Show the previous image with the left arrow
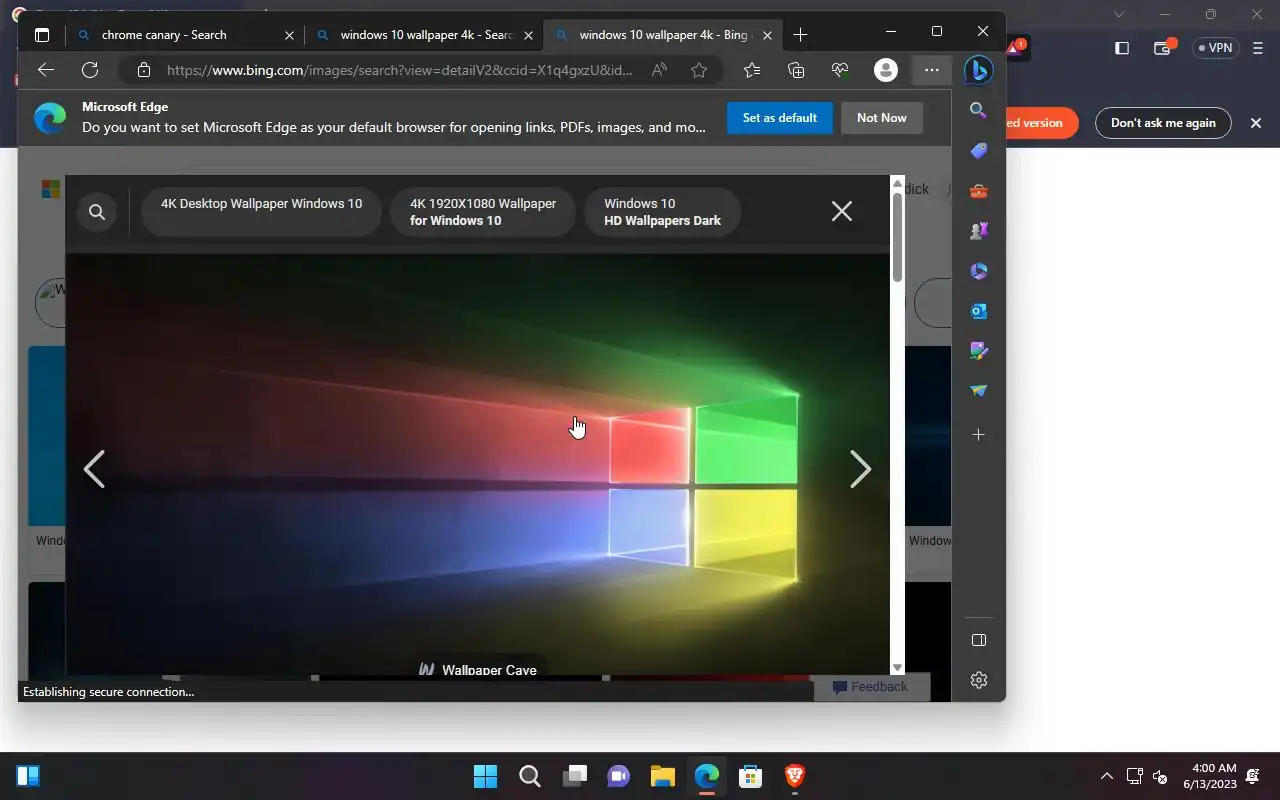 coord(94,469)
